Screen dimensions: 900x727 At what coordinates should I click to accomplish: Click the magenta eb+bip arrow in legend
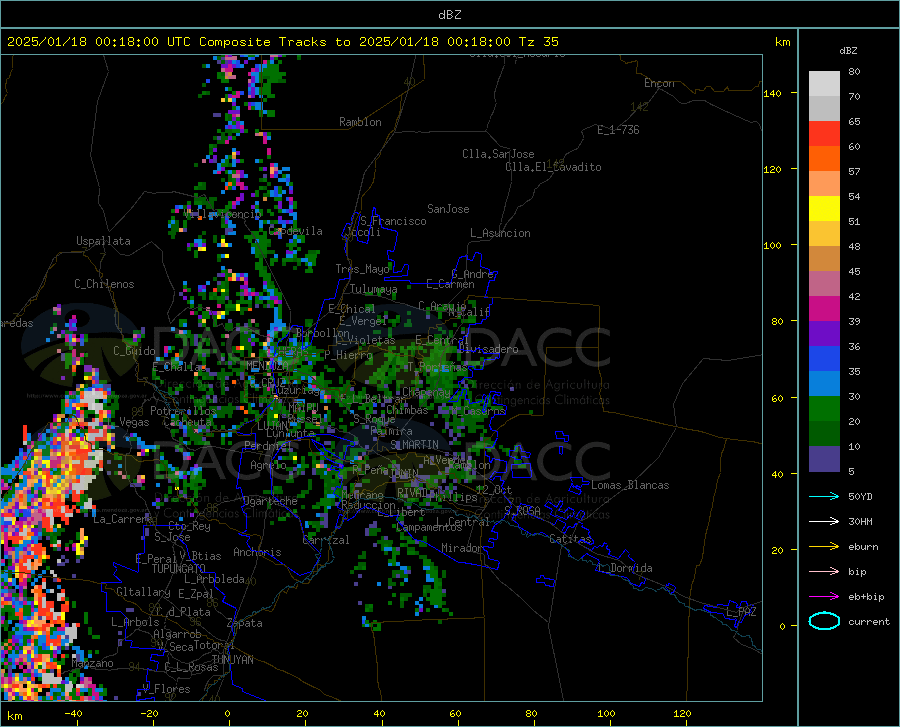tap(824, 597)
